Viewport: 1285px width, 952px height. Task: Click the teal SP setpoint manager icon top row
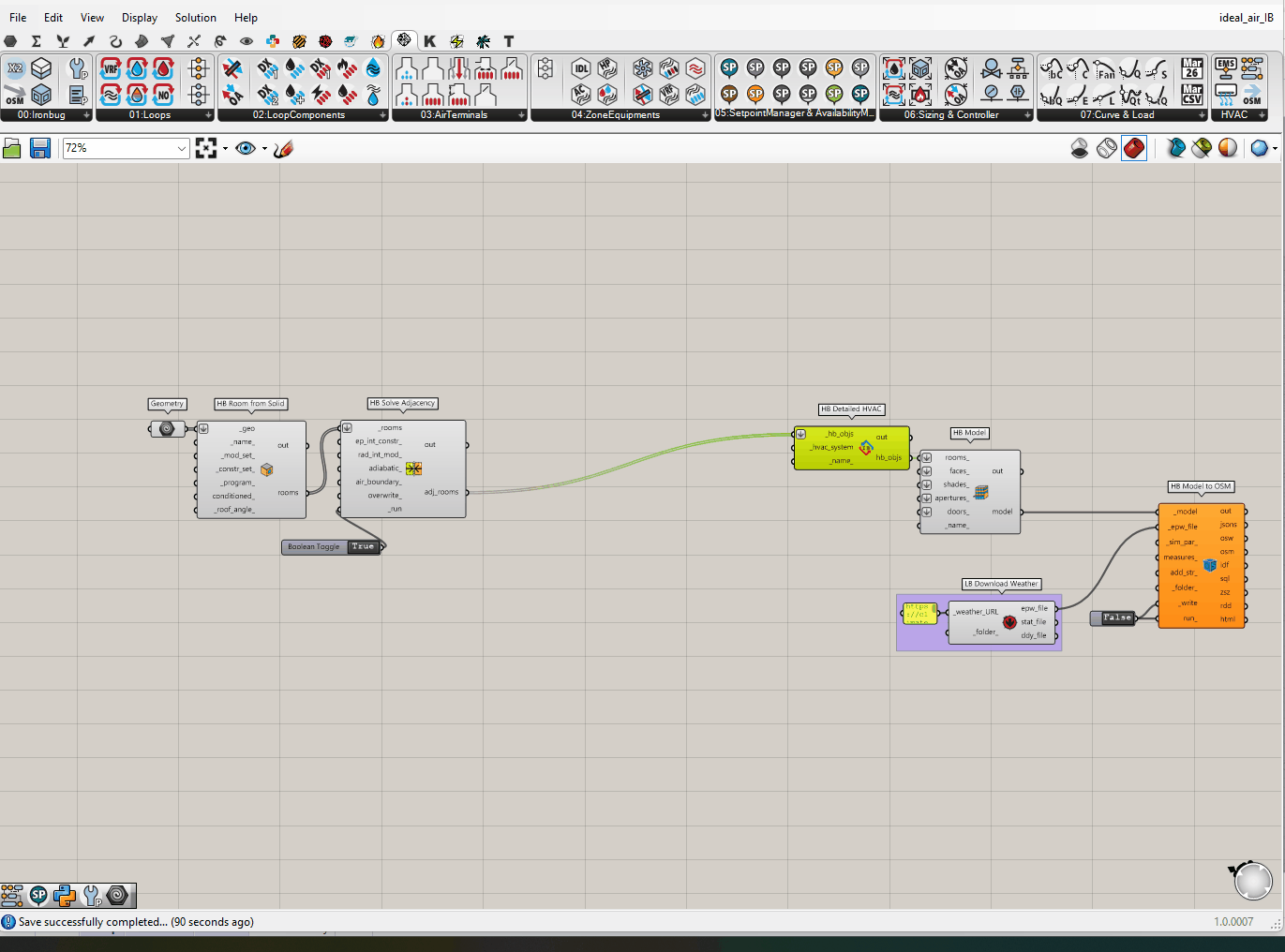[x=729, y=67]
